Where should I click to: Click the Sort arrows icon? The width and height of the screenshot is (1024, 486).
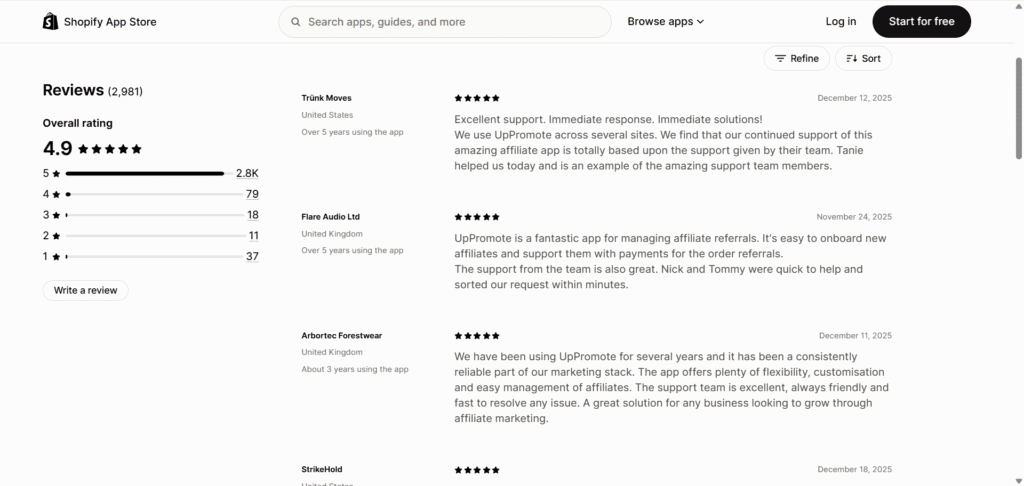(851, 59)
